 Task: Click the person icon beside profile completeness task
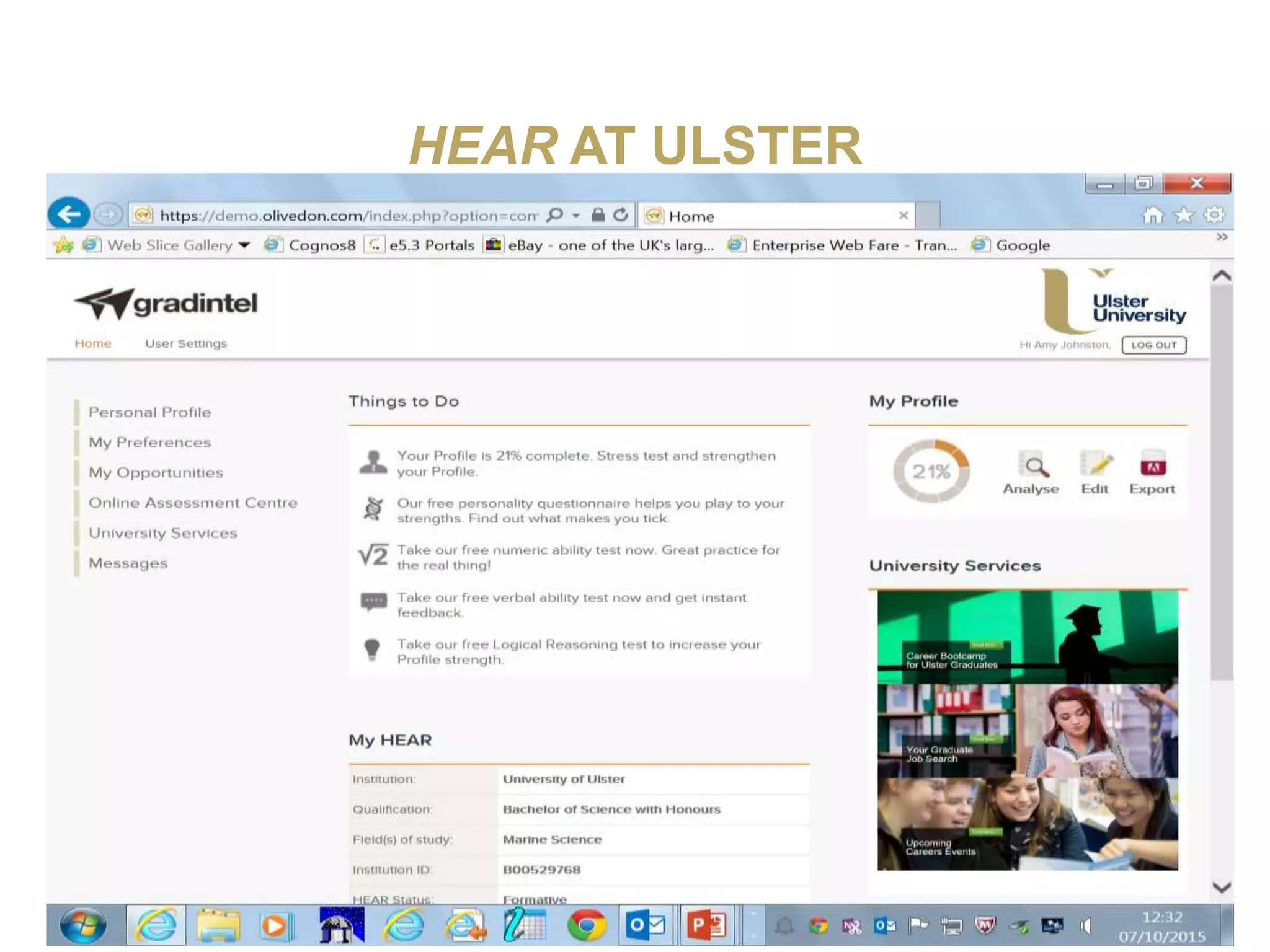[x=373, y=462]
